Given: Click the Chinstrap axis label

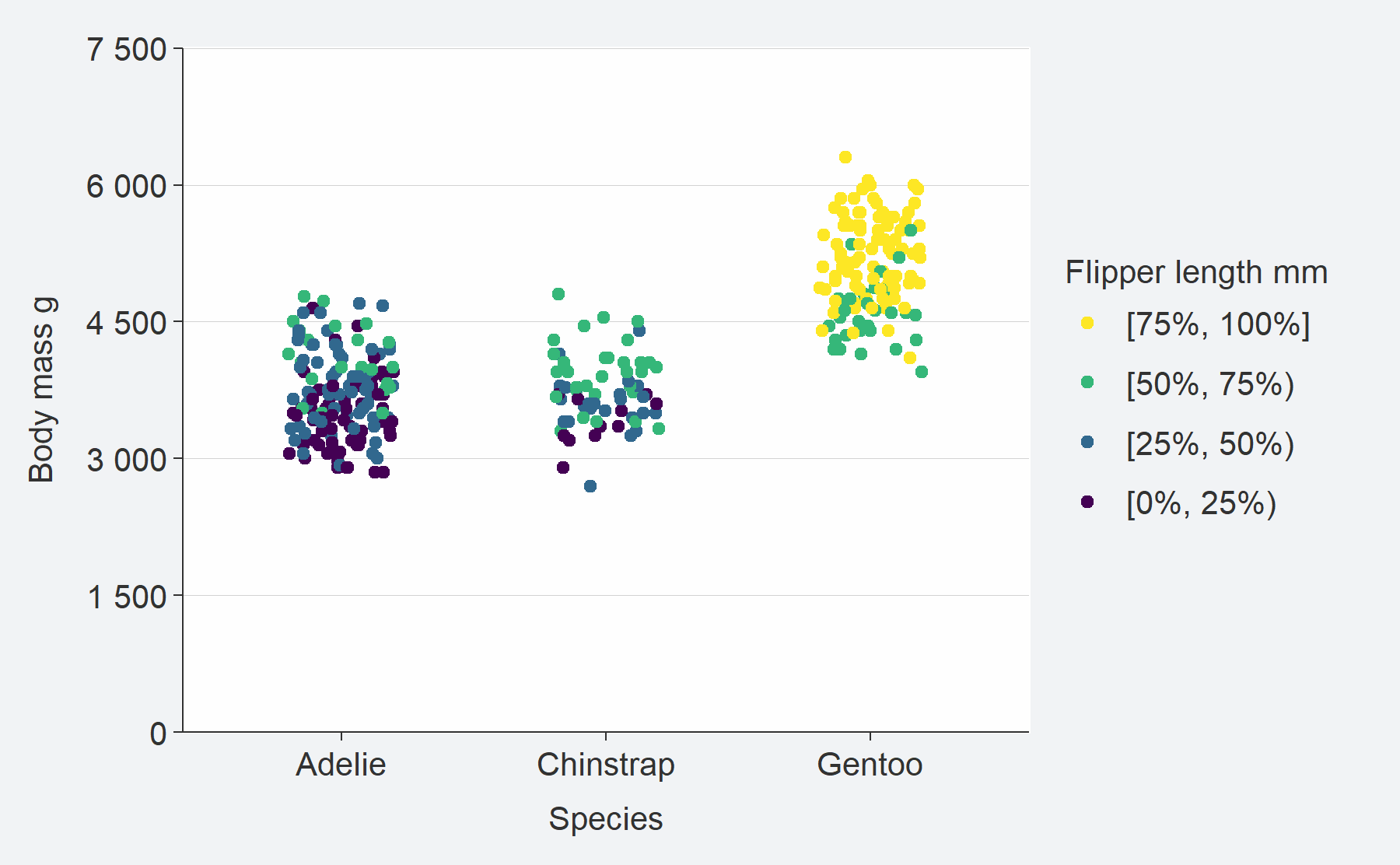Looking at the screenshot, I should (x=606, y=765).
